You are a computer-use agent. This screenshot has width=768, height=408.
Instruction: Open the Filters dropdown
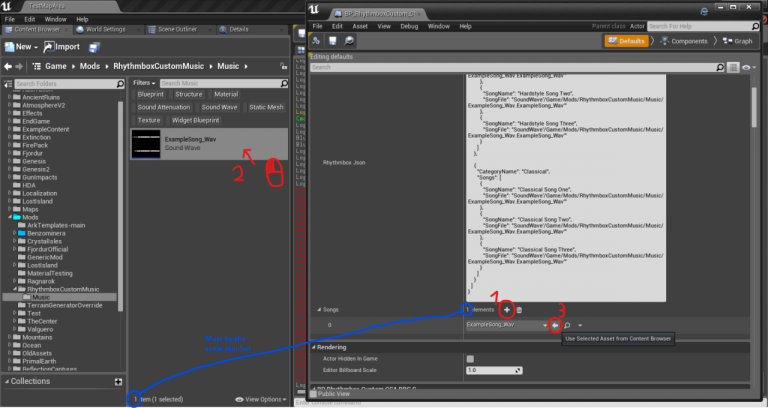point(144,83)
